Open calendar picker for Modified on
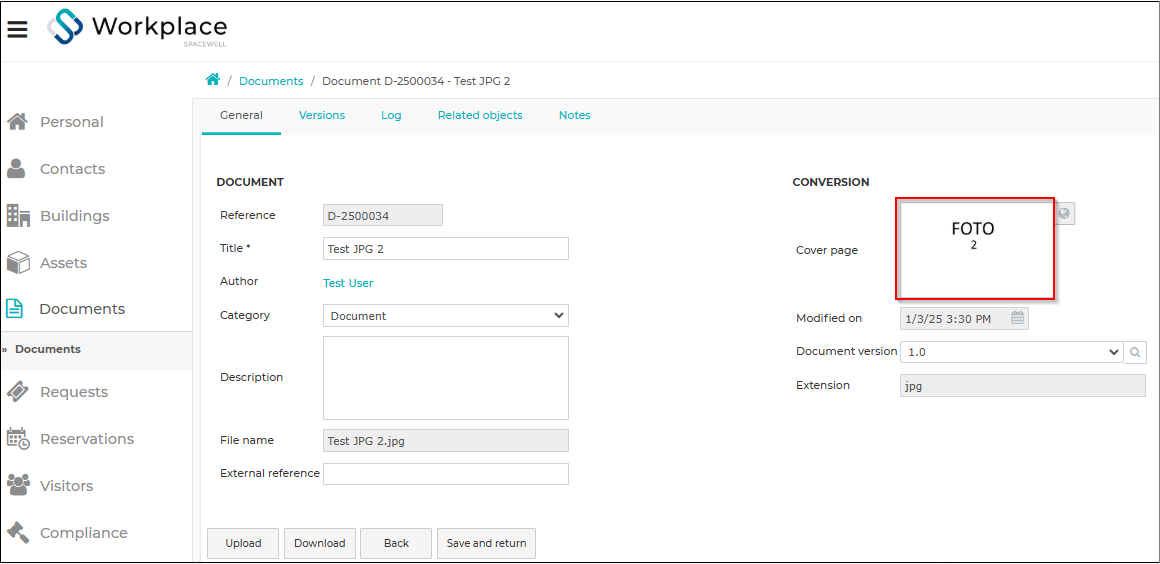The height and width of the screenshot is (564, 1160). click(1018, 318)
